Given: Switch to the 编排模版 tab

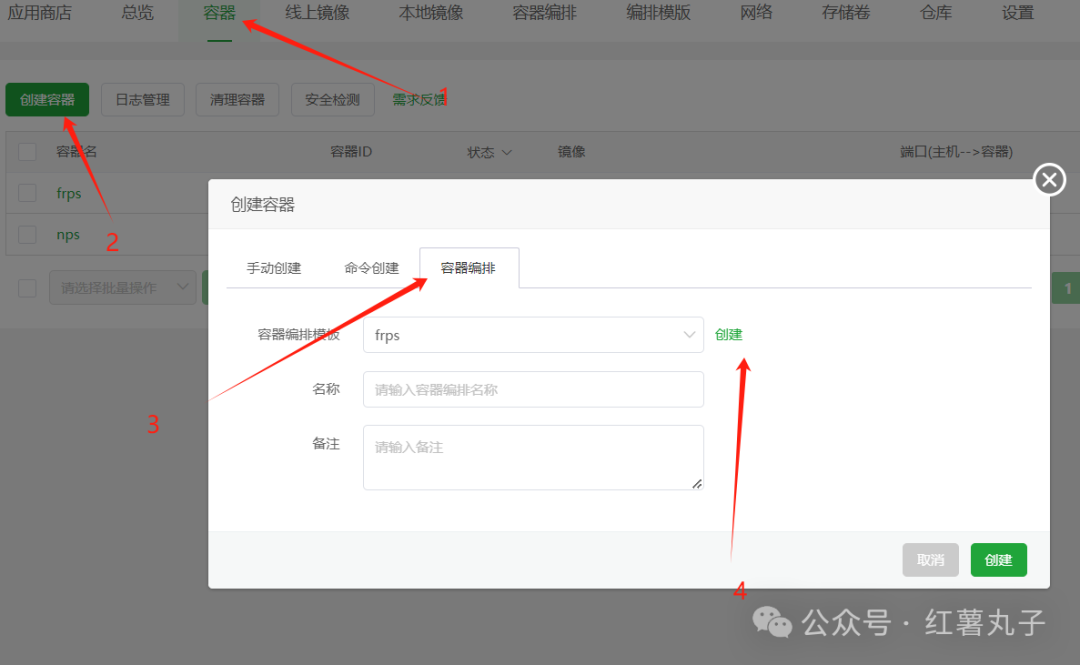Looking at the screenshot, I should tap(658, 13).
